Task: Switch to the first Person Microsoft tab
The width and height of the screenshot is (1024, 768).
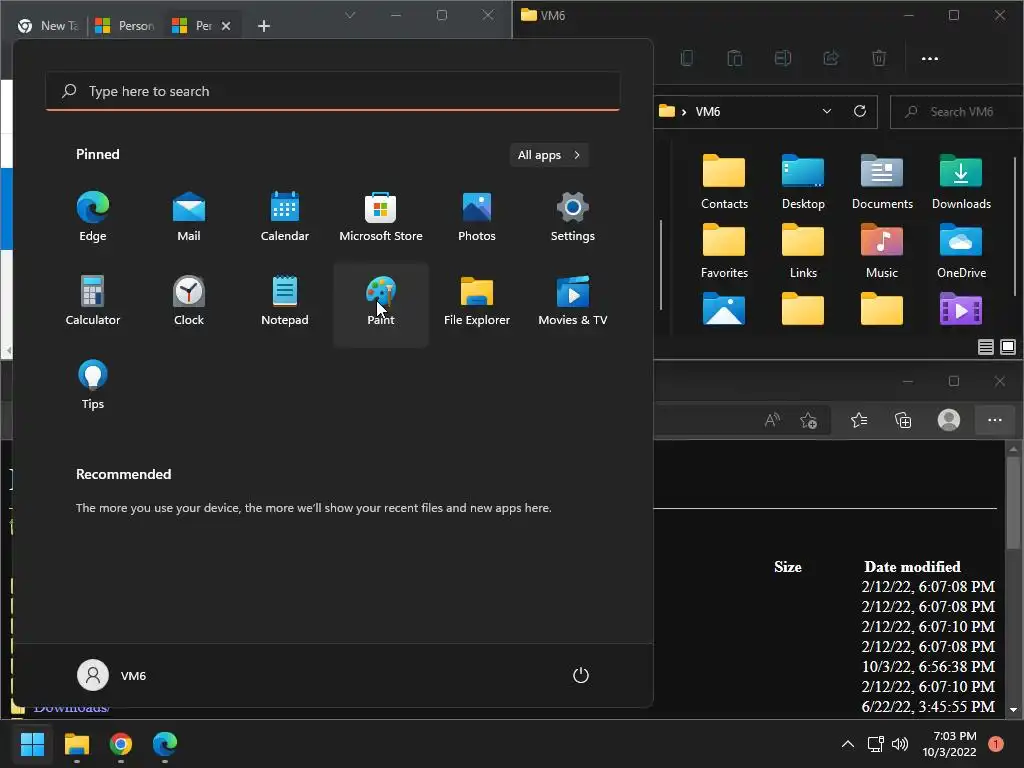Action: (125, 25)
